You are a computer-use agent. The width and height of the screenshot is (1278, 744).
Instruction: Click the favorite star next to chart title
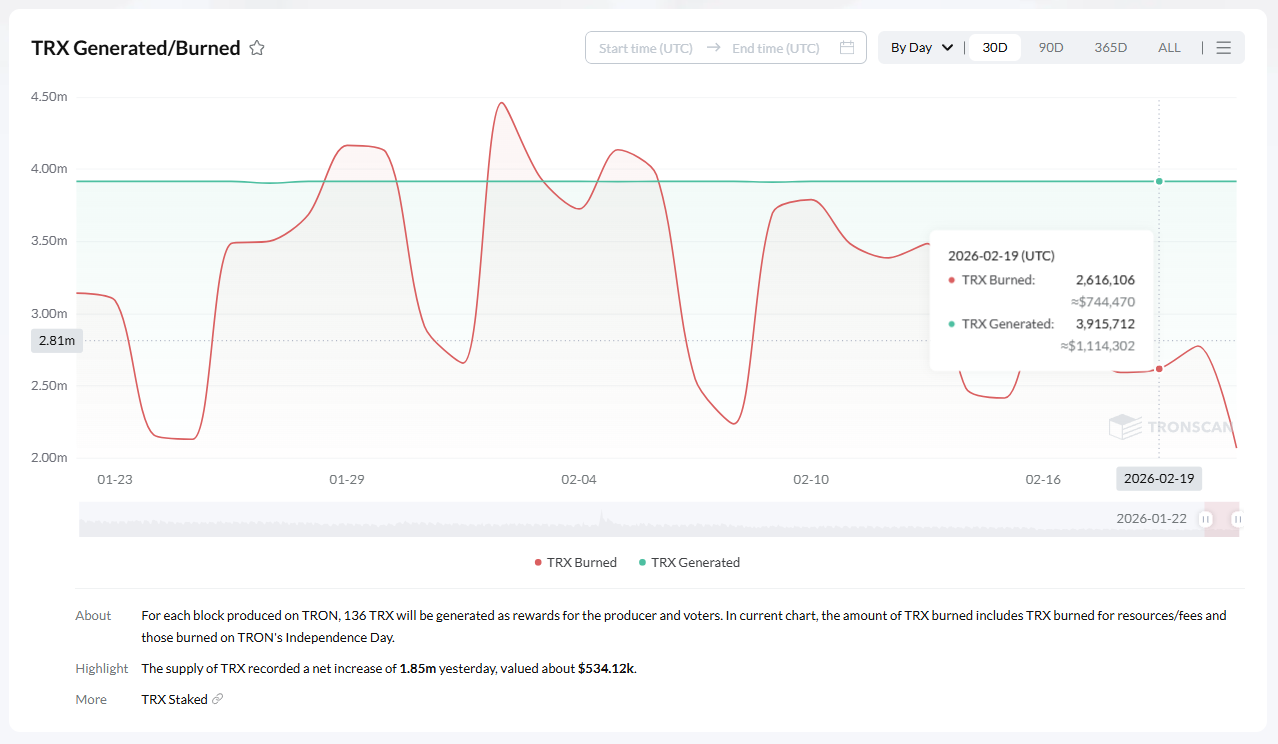point(257,48)
